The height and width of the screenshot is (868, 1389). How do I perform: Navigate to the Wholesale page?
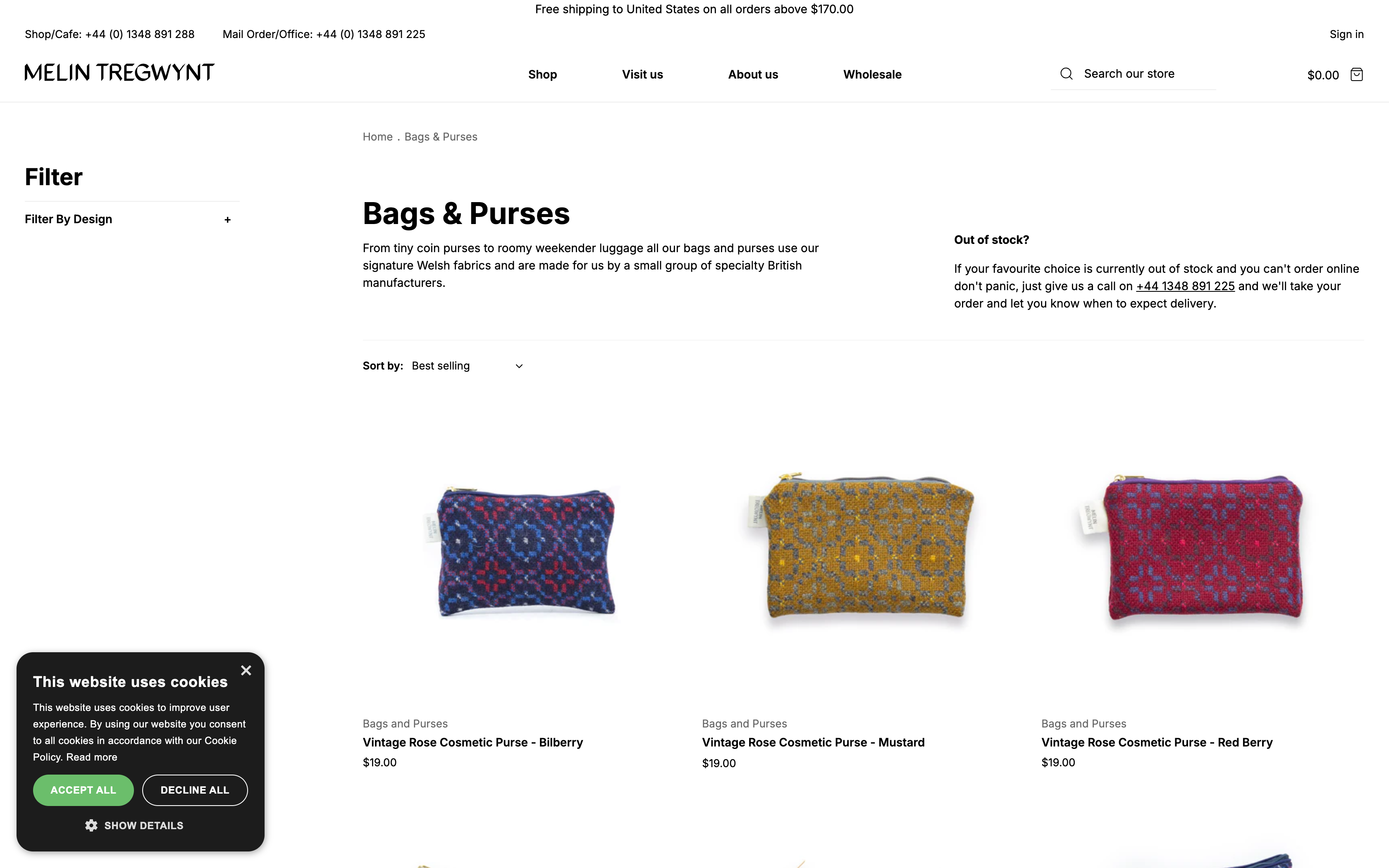point(872,75)
